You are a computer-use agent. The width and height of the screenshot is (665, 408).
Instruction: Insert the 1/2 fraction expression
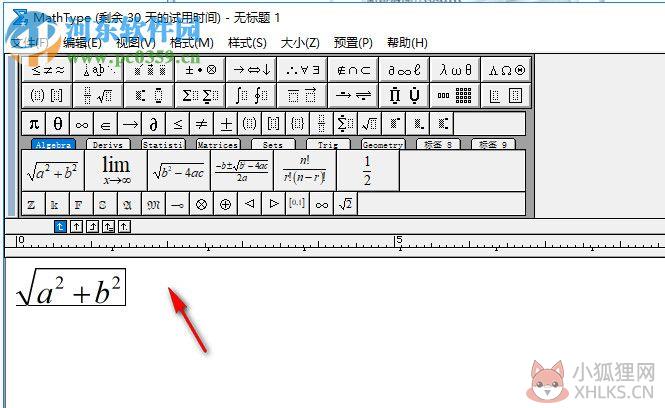pyautogui.click(x=368, y=170)
